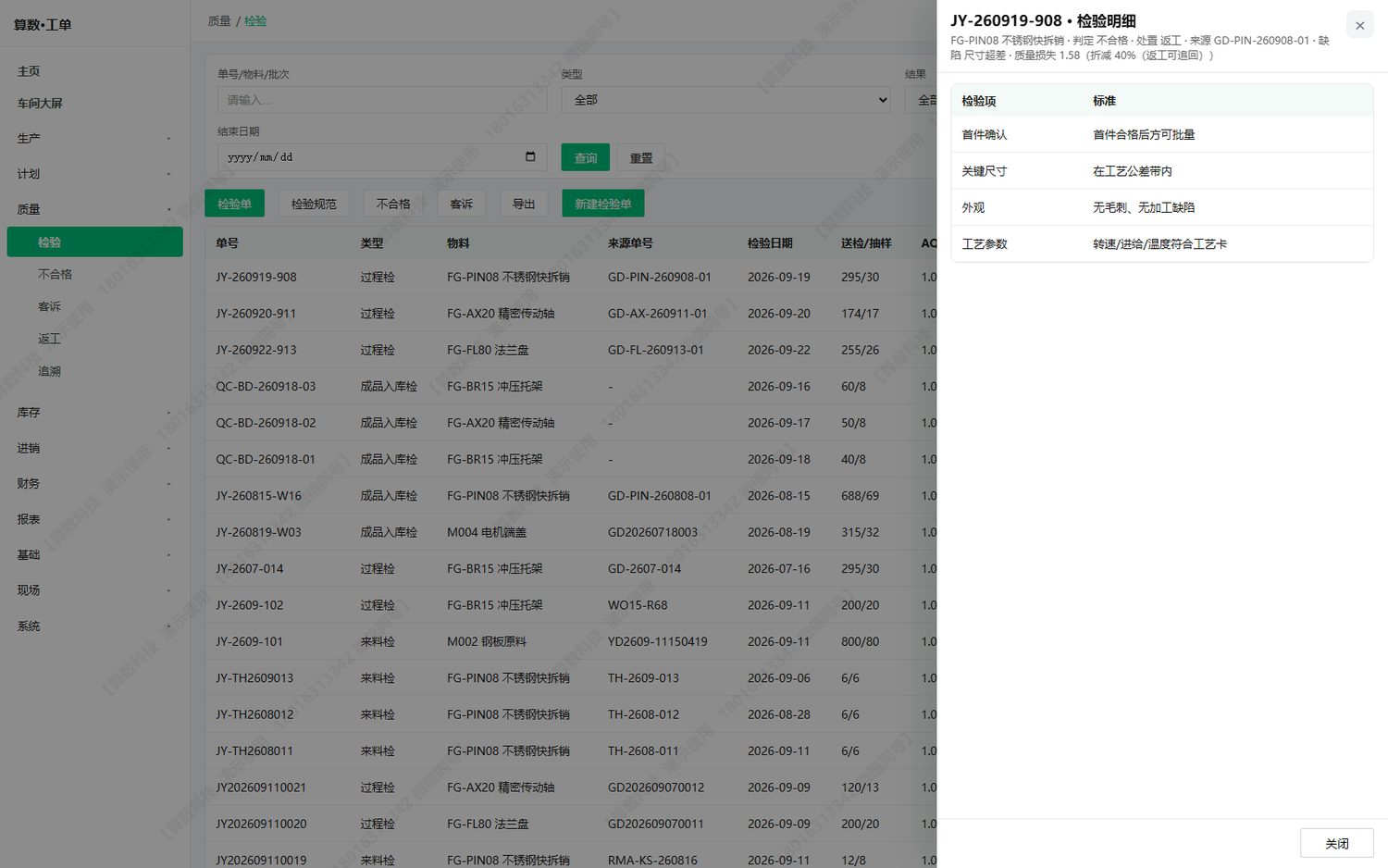Switch to the 检验规范 tab
Image resolution: width=1388 pixels, height=868 pixels.
click(314, 204)
